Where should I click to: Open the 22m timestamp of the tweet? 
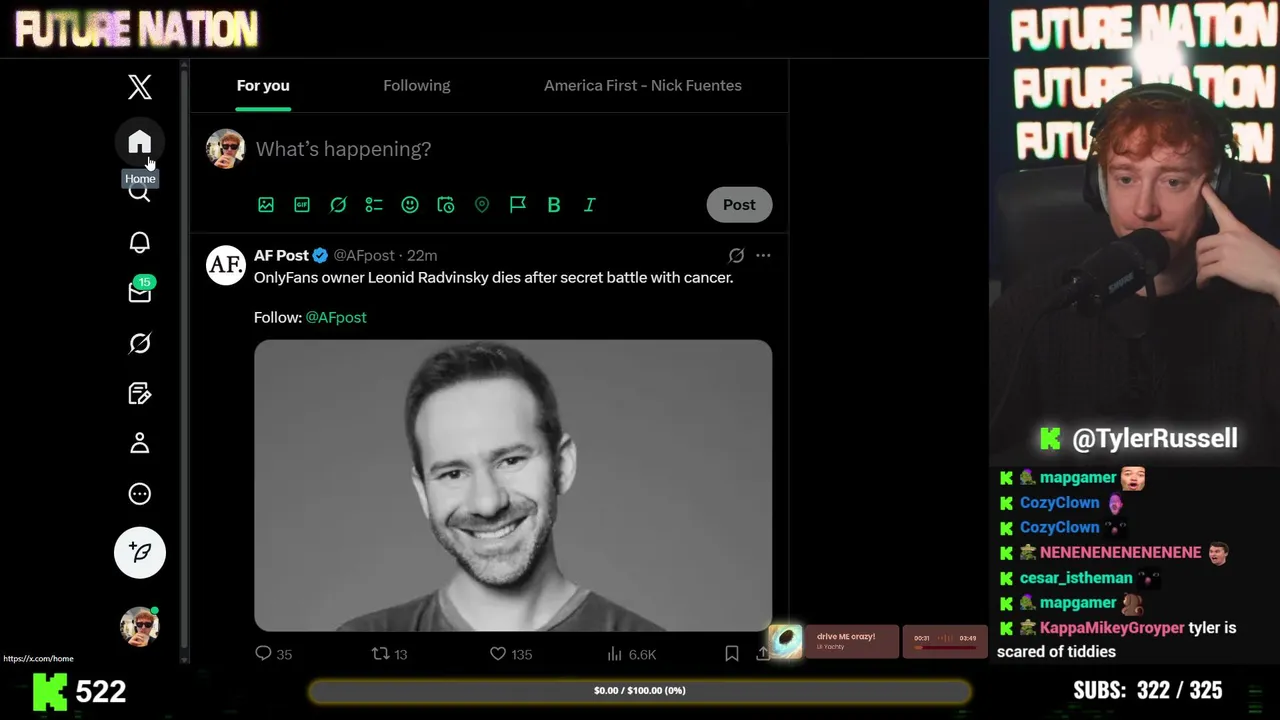pyautogui.click(x=422, y=255)
